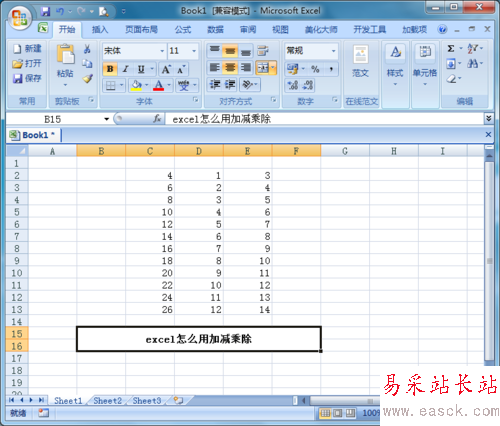Click the Fill down icon in editing group

coord(451,64)
